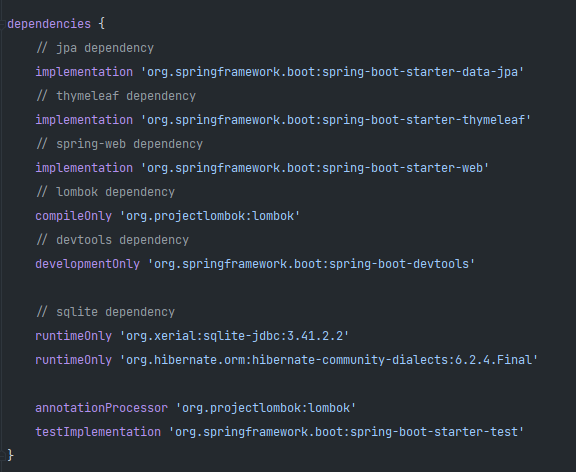Click the hibernate-community-dialects:6.2.4.Final string

(x=329, y=360)
